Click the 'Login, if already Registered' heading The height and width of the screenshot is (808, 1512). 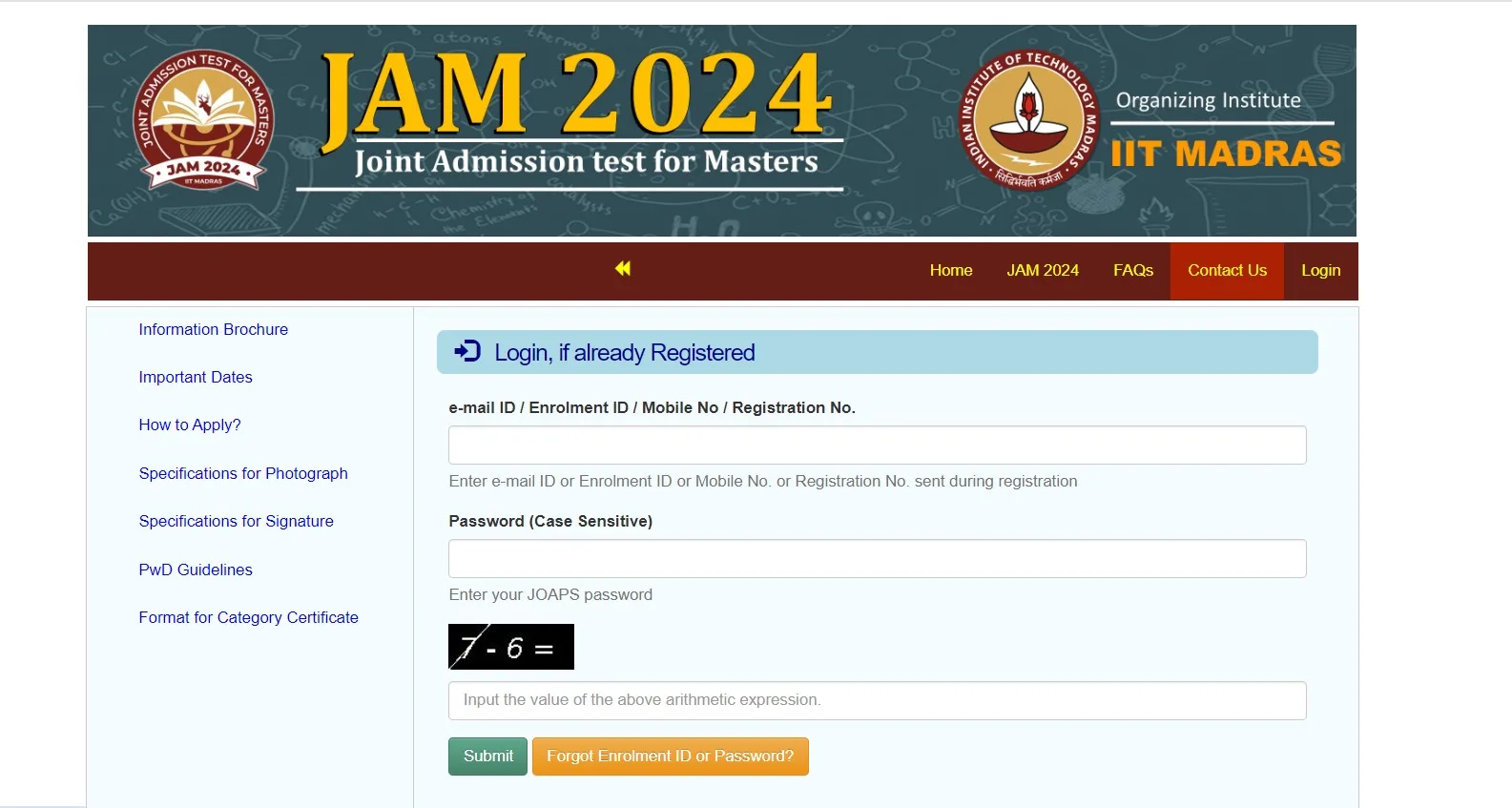625,353
